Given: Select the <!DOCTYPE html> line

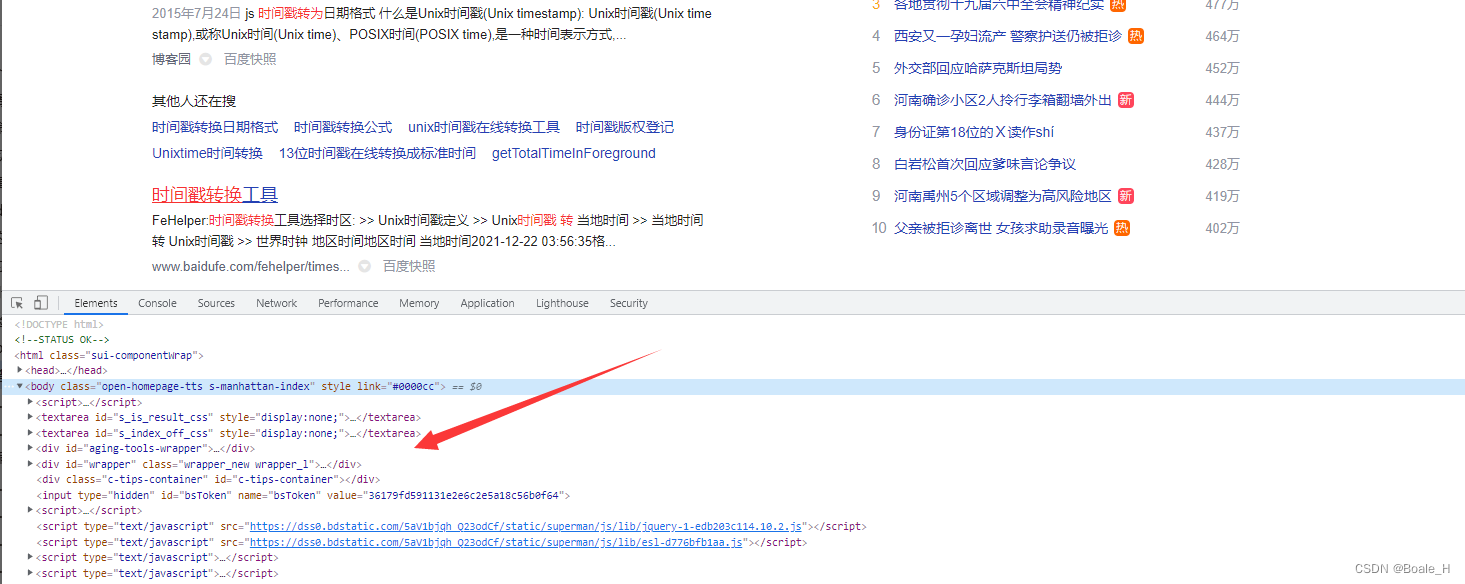Looking at the screenshot, I should [x=59, y=324].
